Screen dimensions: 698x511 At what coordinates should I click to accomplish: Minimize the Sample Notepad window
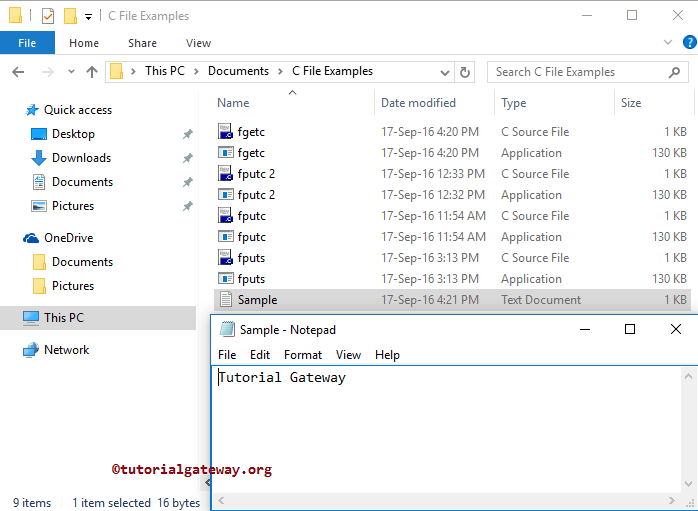click(x=585, y=330)
